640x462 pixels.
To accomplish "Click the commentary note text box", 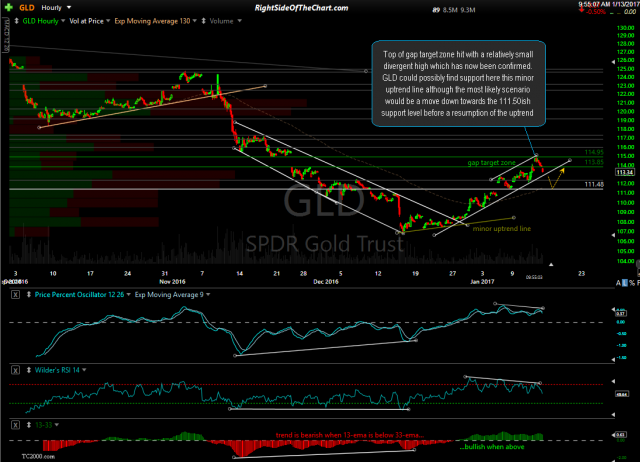I will 458,83.
